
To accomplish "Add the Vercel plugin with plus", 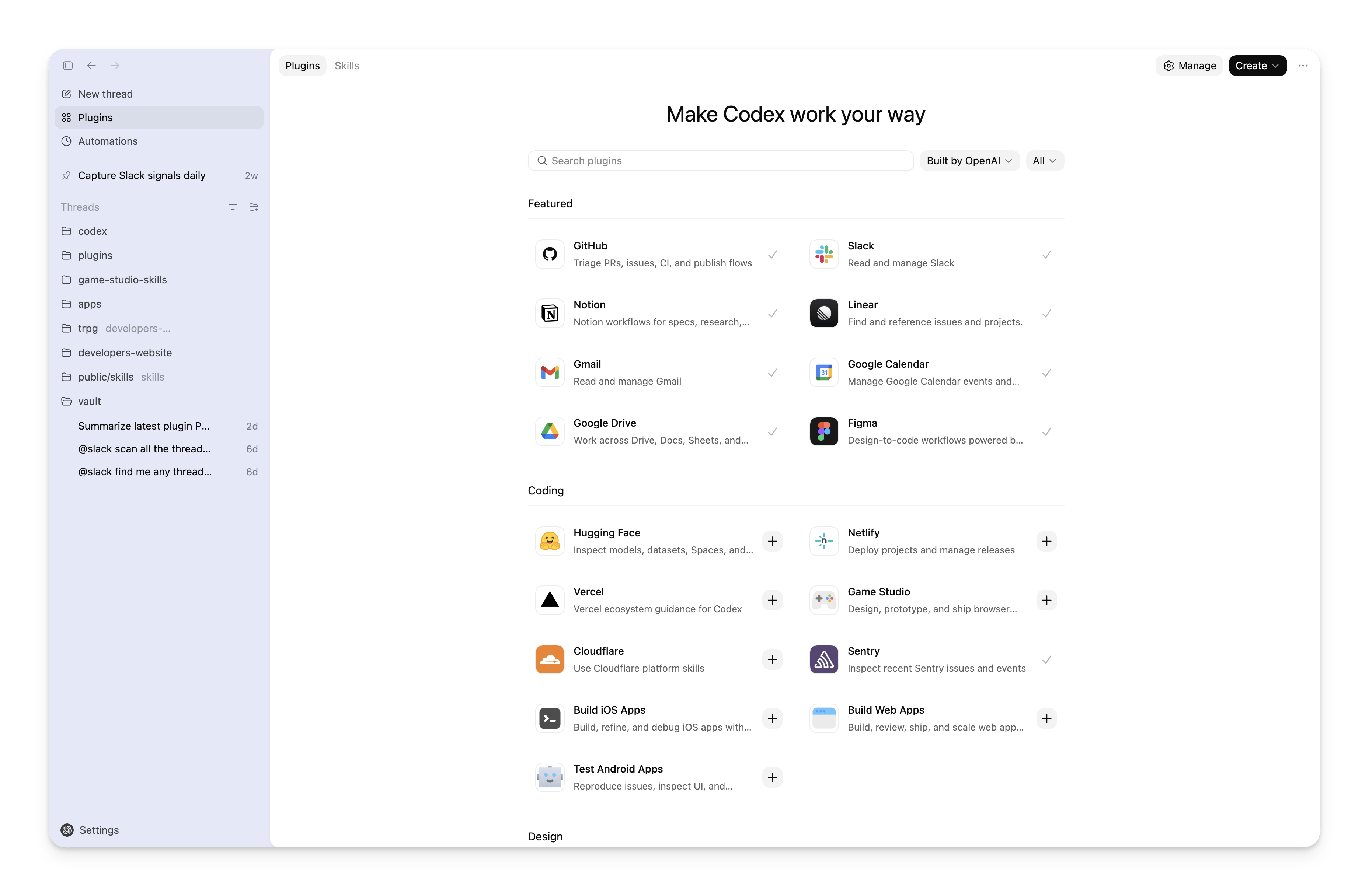I will pyautogui.click(x=772, y=601).
